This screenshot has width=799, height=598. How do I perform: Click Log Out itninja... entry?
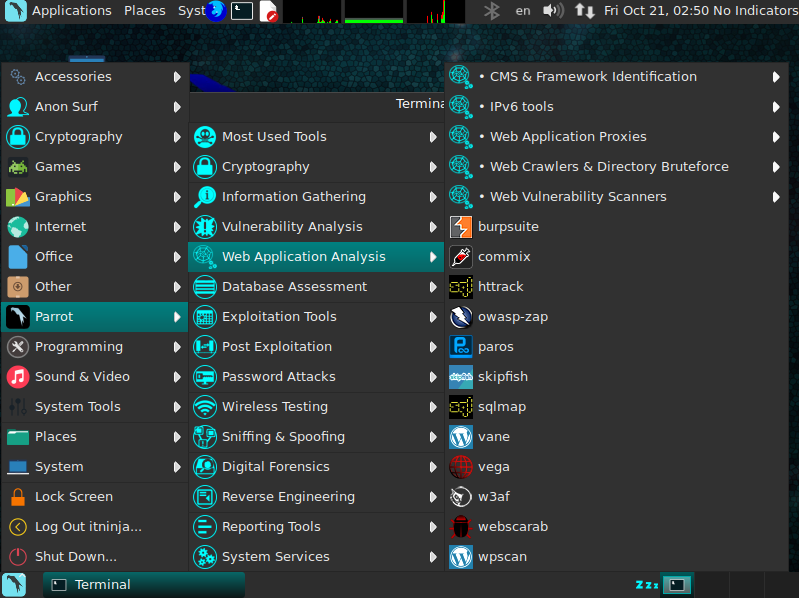[95, 527]
